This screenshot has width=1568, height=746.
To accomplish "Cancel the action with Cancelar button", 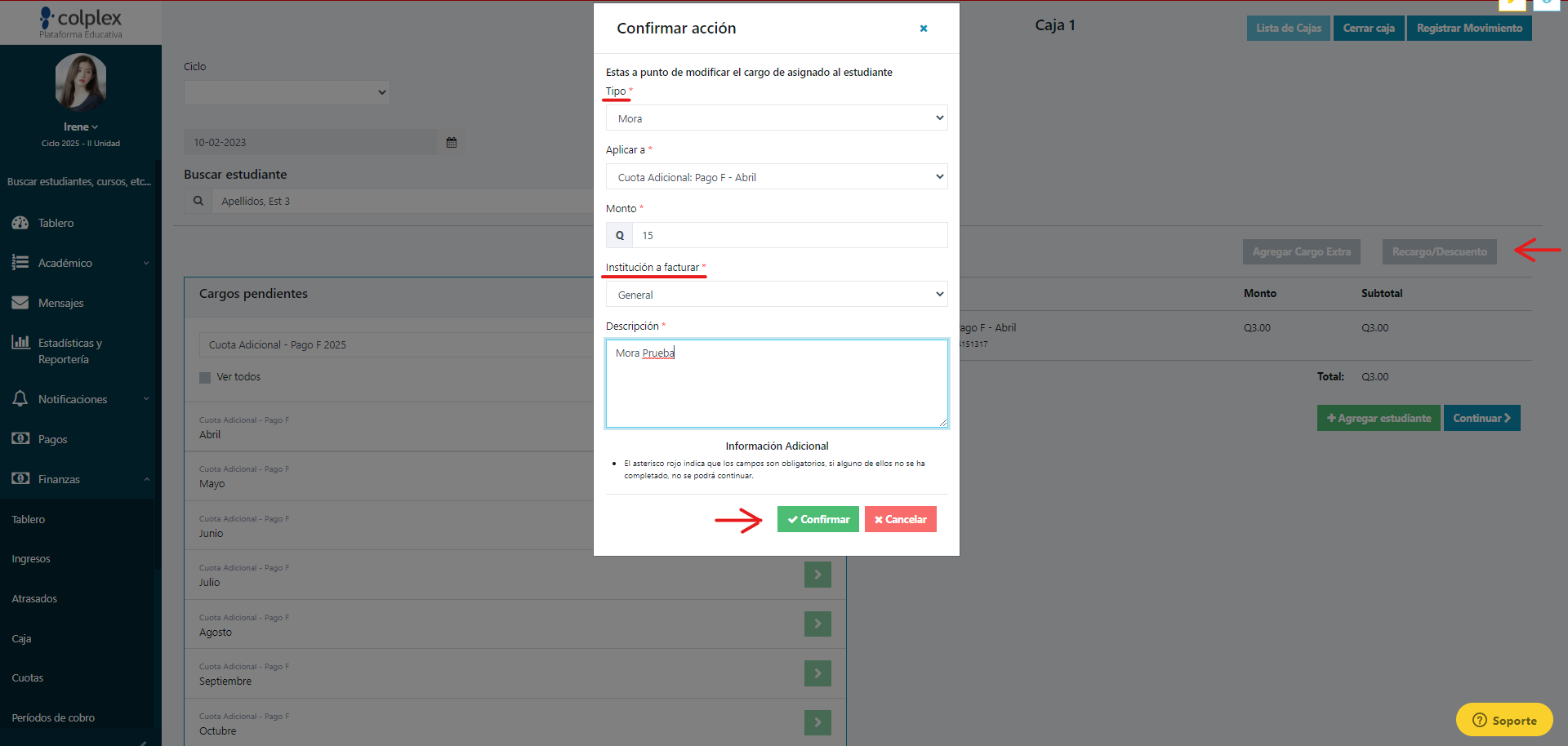I will [x=900, y=519].
